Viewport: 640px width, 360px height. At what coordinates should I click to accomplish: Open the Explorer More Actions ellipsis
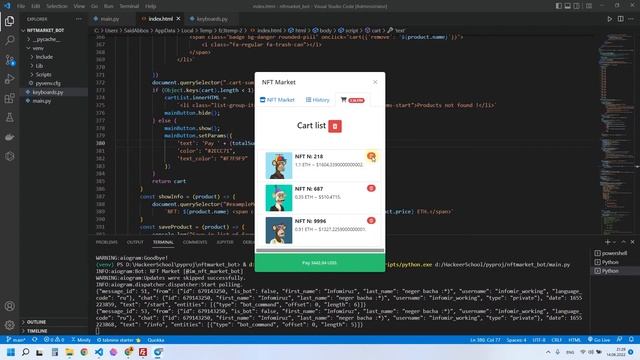tap(79, 19)
